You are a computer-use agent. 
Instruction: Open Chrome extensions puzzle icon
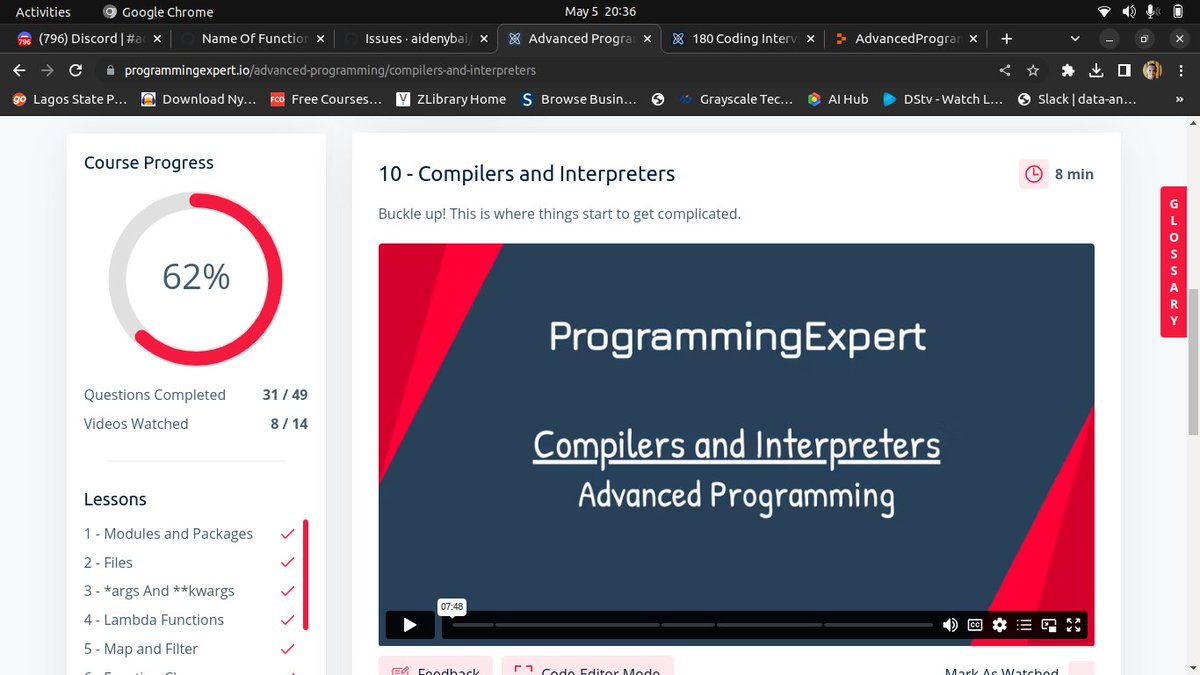(1068, 71)
